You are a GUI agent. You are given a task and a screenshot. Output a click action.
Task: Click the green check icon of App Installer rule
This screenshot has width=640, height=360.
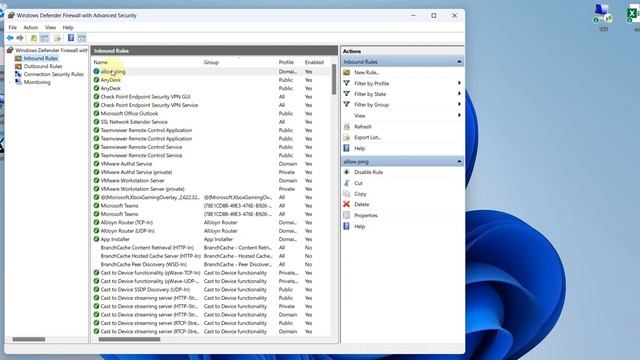point(96,239)
